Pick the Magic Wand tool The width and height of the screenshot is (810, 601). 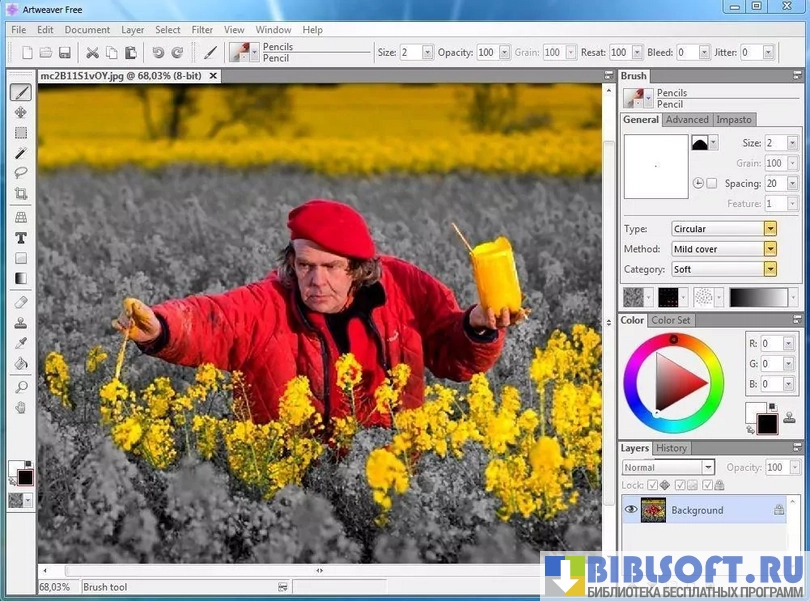(20, 152)
